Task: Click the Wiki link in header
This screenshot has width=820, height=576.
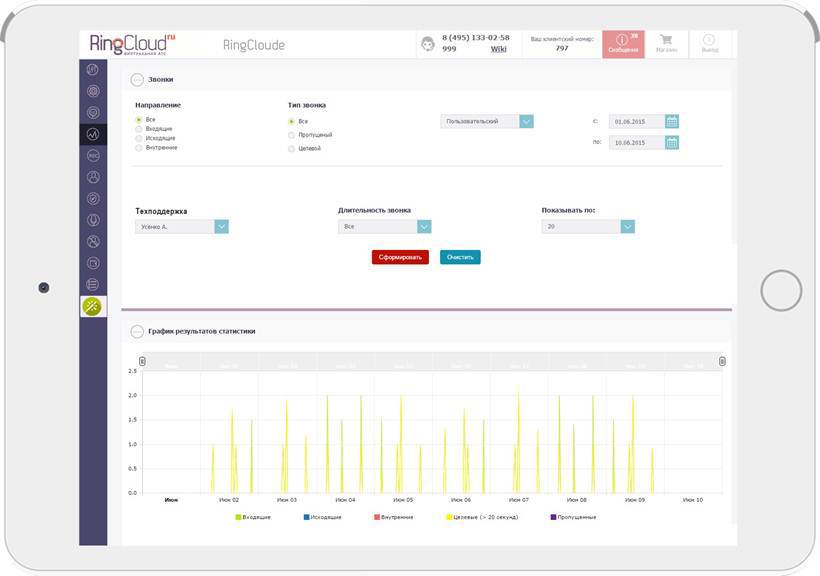Action: (498, 49)
